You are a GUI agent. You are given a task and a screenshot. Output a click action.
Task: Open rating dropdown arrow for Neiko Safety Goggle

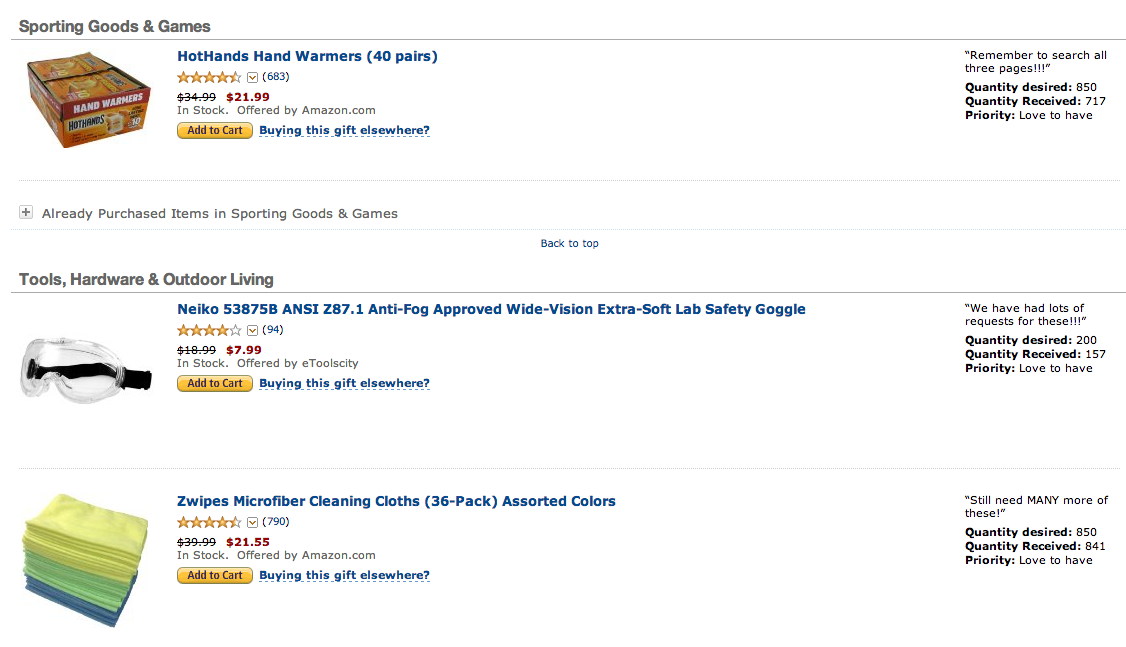[x=252, y=330]
